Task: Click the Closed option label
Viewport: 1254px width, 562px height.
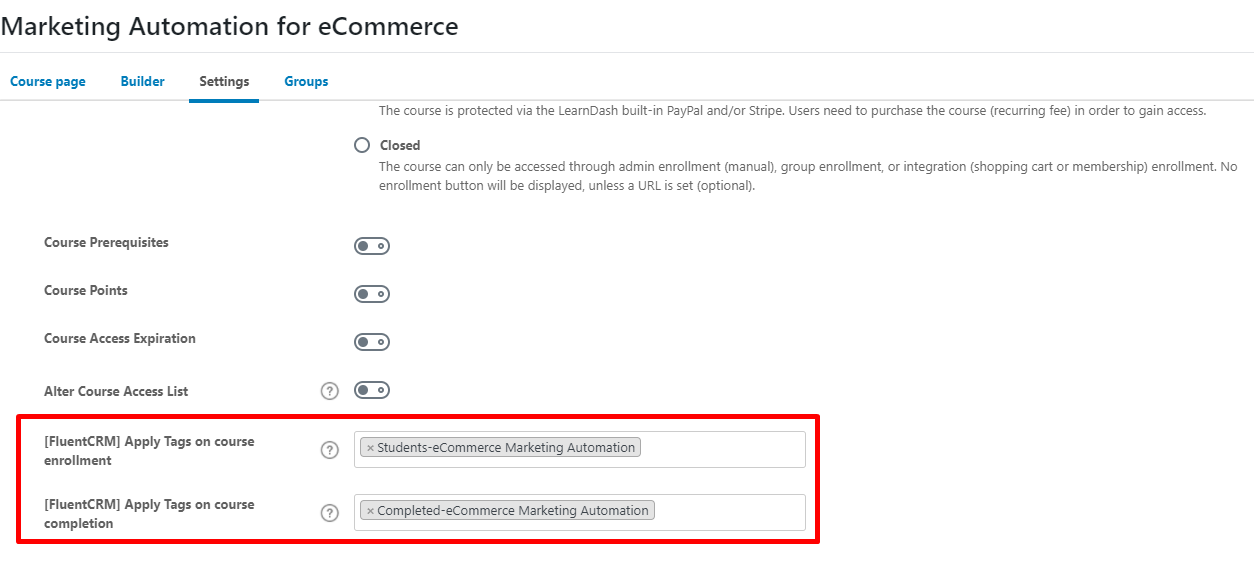Action: [400, 145]
